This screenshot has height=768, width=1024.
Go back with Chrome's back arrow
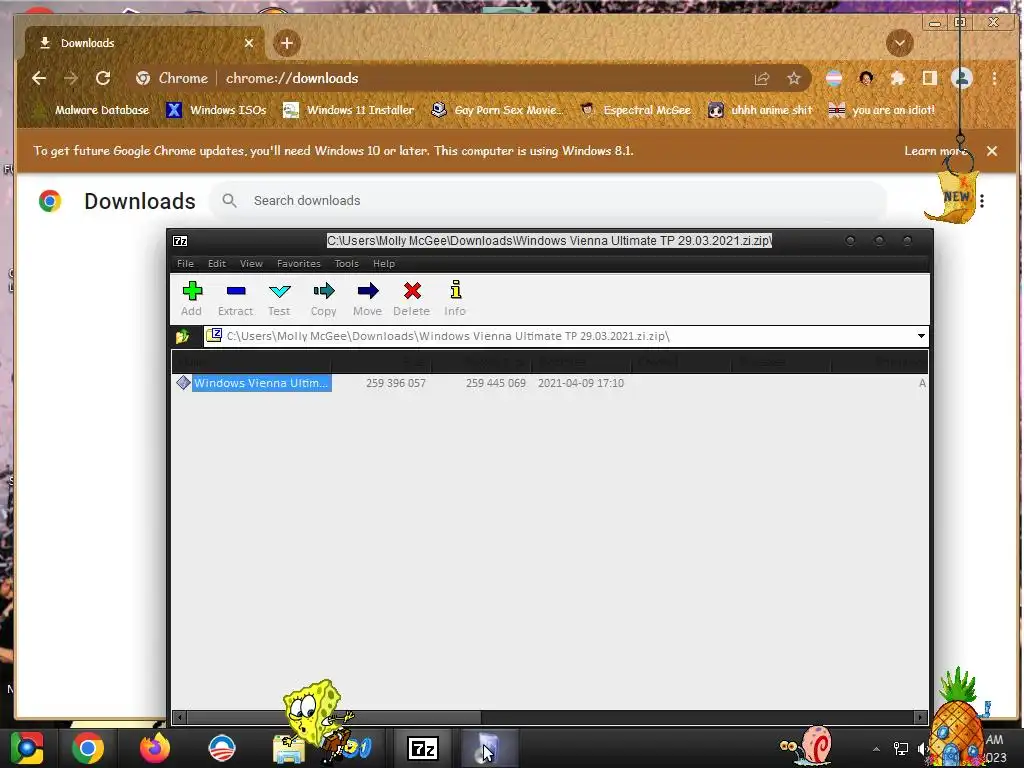point(39,78)
